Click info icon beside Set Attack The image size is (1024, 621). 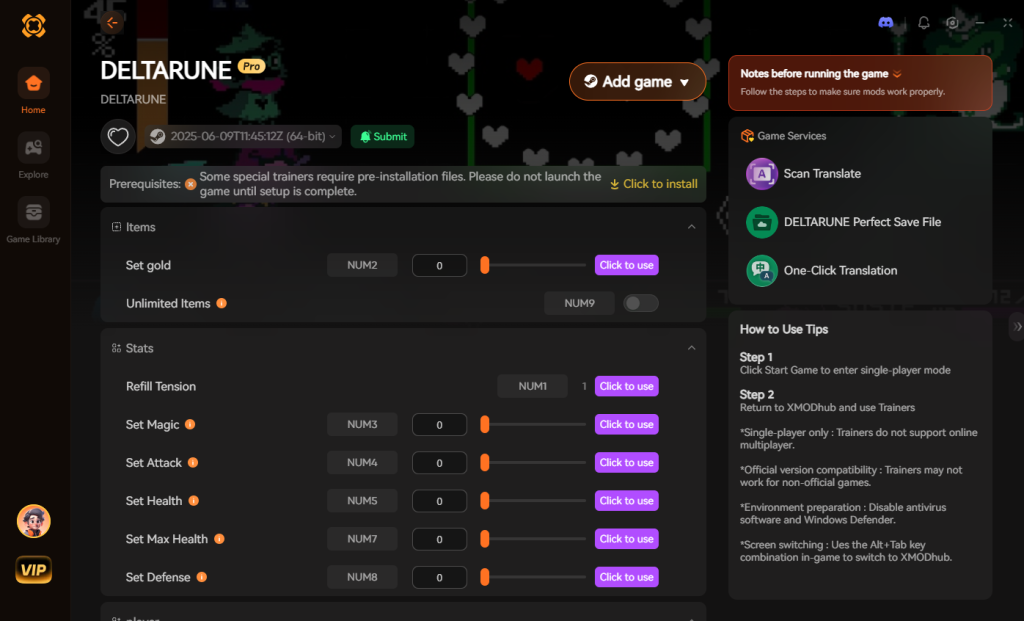(x=193, y=462)
